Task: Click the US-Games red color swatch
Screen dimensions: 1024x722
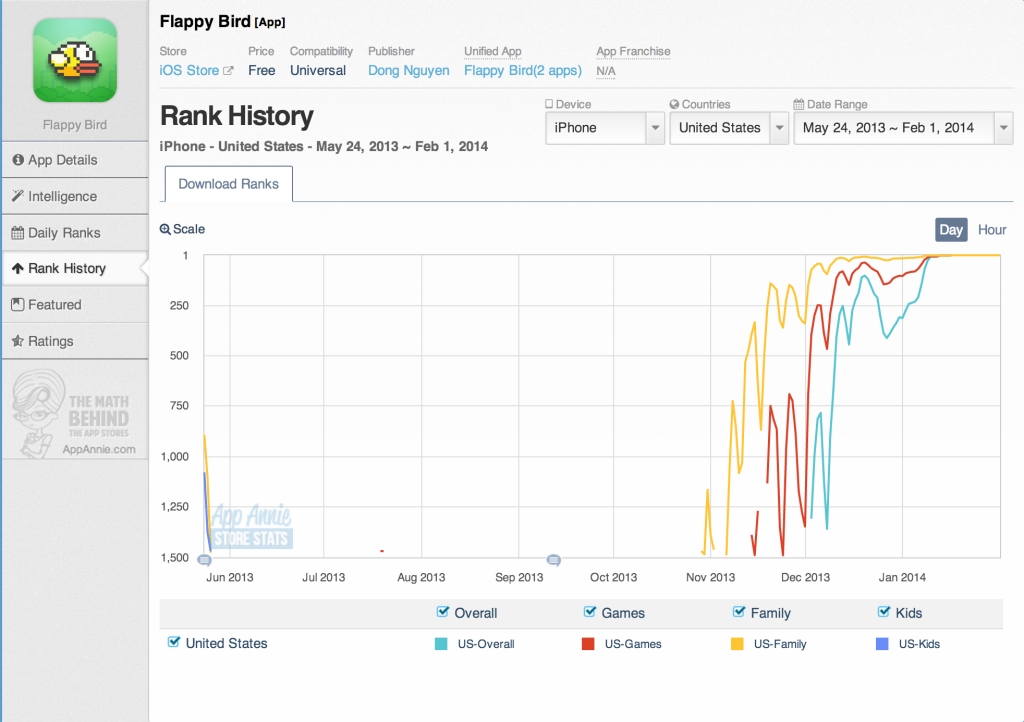Action: coord(588,644)
